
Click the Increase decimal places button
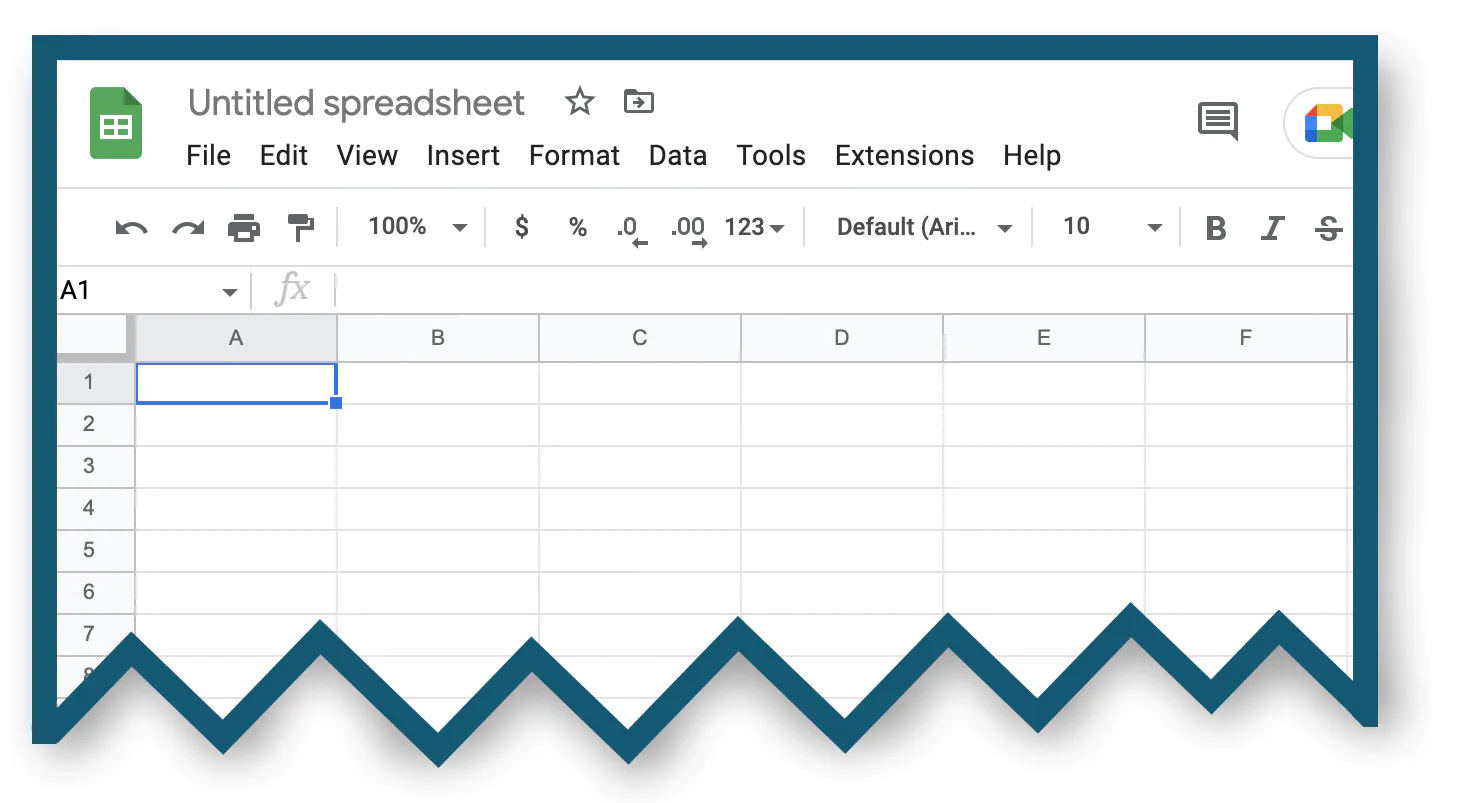tap(689, 230)
